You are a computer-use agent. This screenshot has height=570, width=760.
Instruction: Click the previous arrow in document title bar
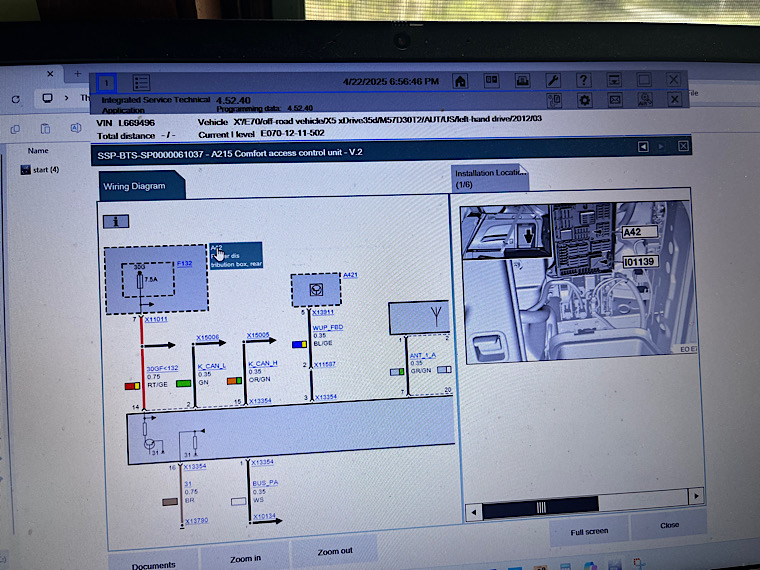click(643, 146)
